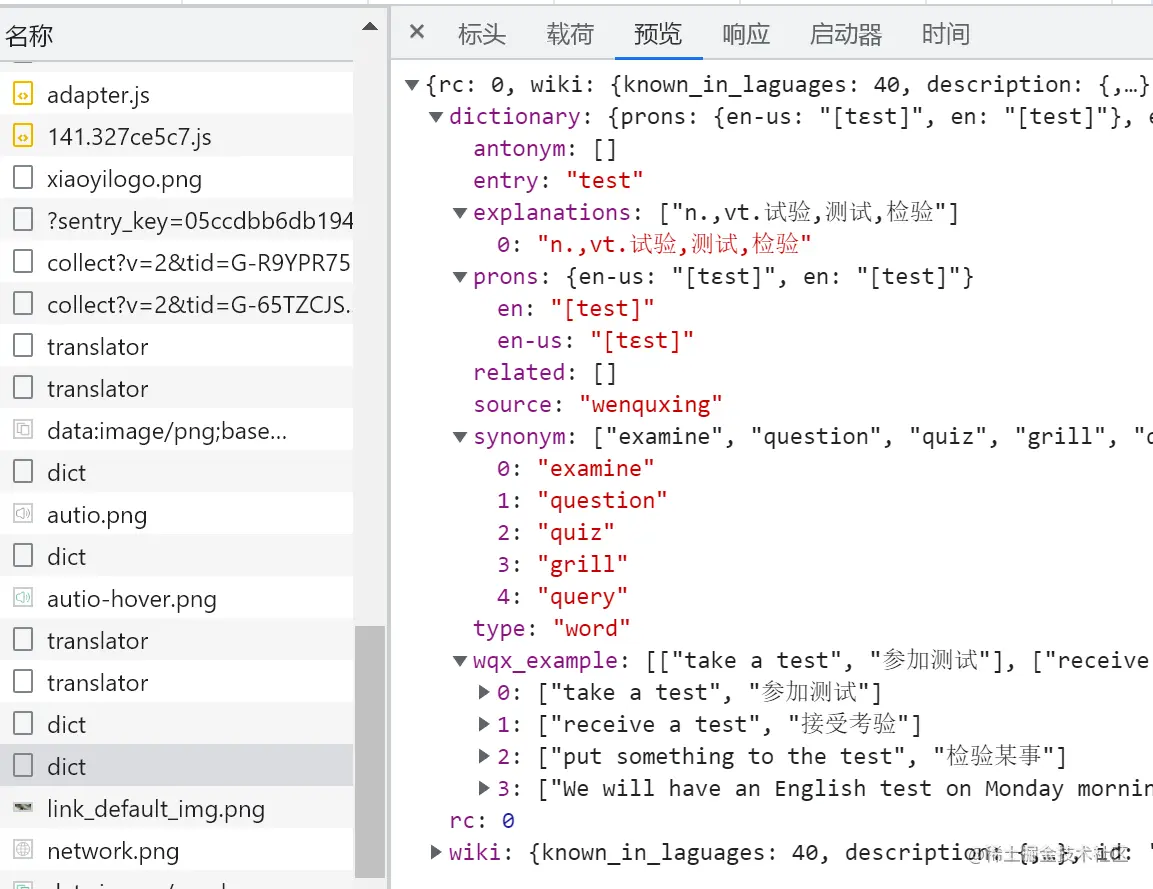Select the 预览 (Preview) tab
1153x889 pixels.
coord(658,34)
